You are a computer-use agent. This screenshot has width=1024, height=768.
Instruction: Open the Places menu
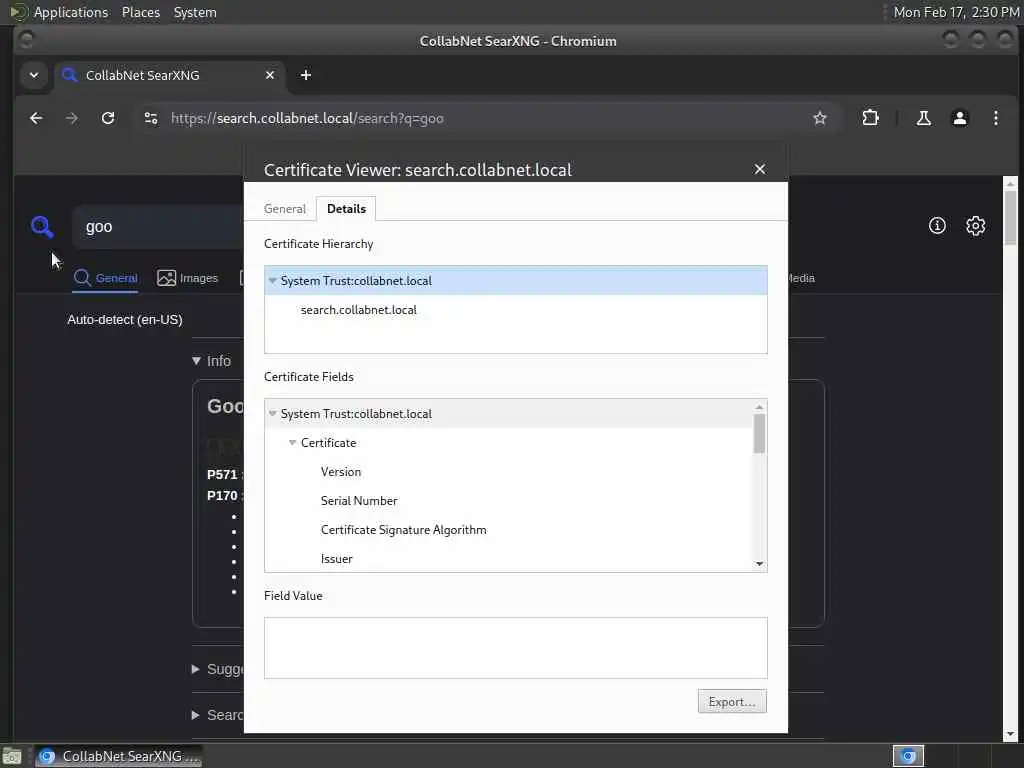pyautogui.click(x=141, y=12)
